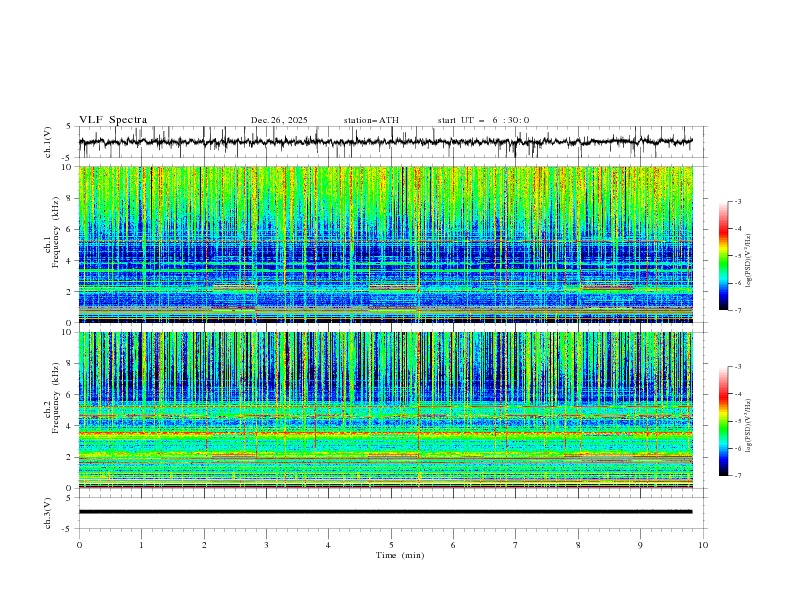Click the time axis tick label "0"

coord(79,545)
